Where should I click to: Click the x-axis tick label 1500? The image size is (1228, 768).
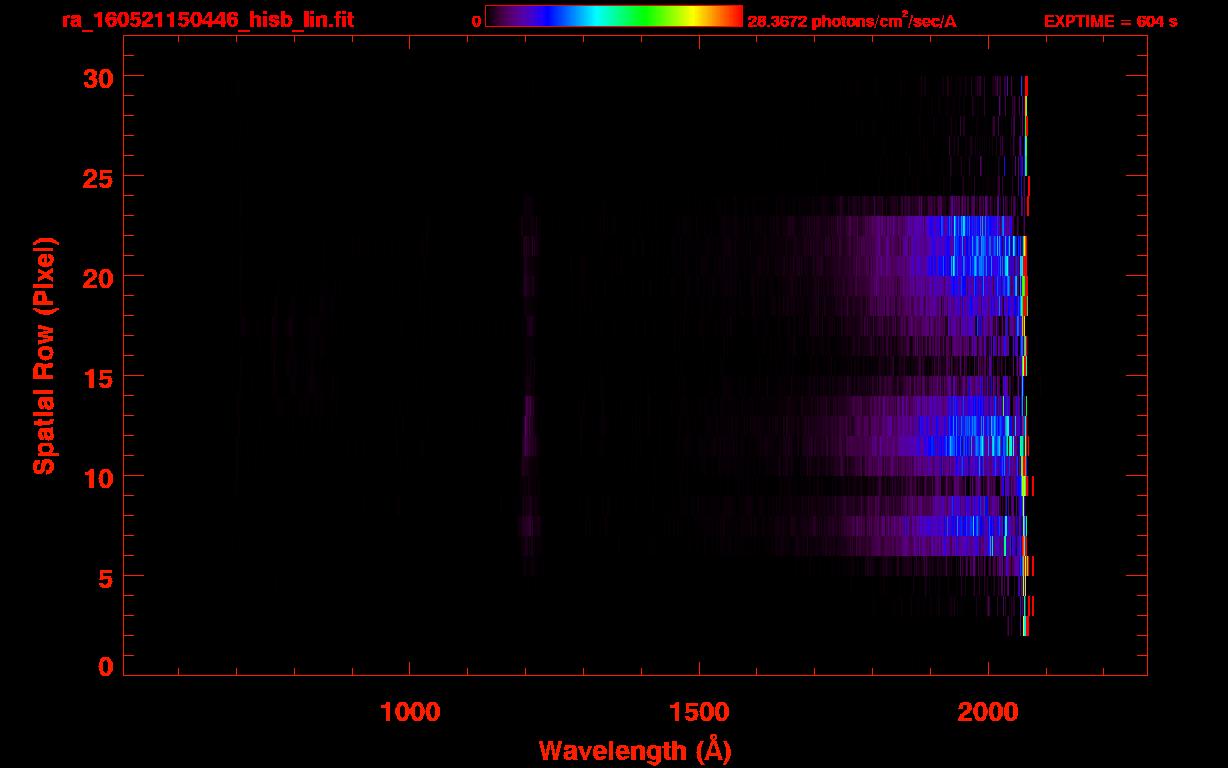699,711
